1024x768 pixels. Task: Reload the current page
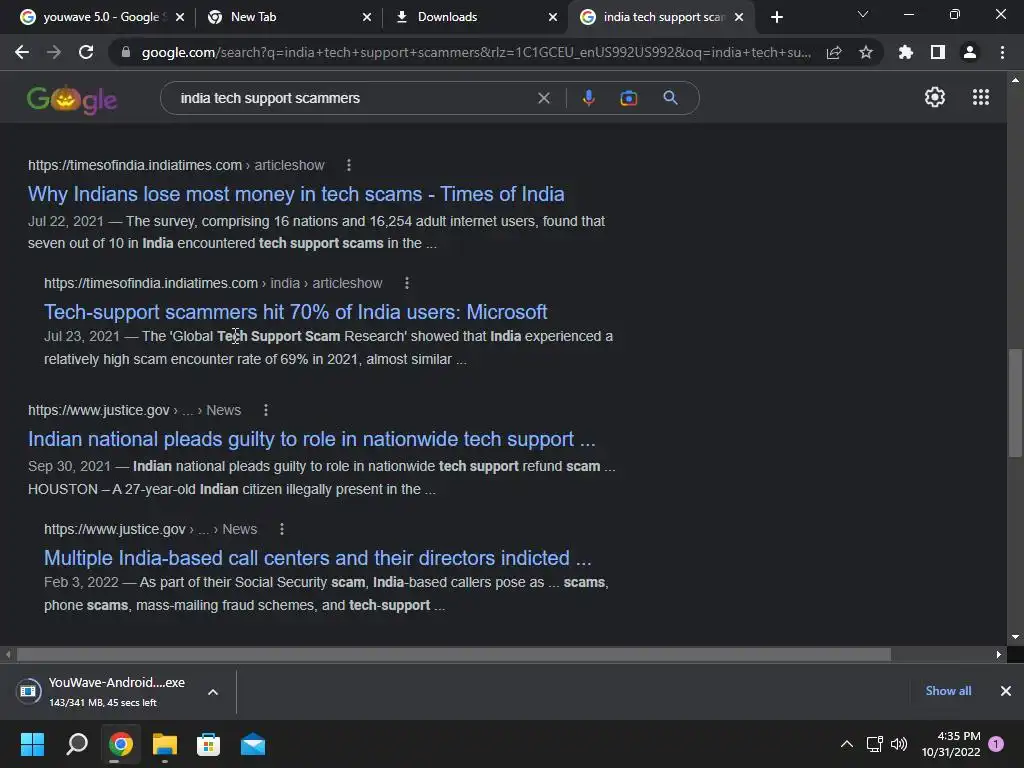86,52
